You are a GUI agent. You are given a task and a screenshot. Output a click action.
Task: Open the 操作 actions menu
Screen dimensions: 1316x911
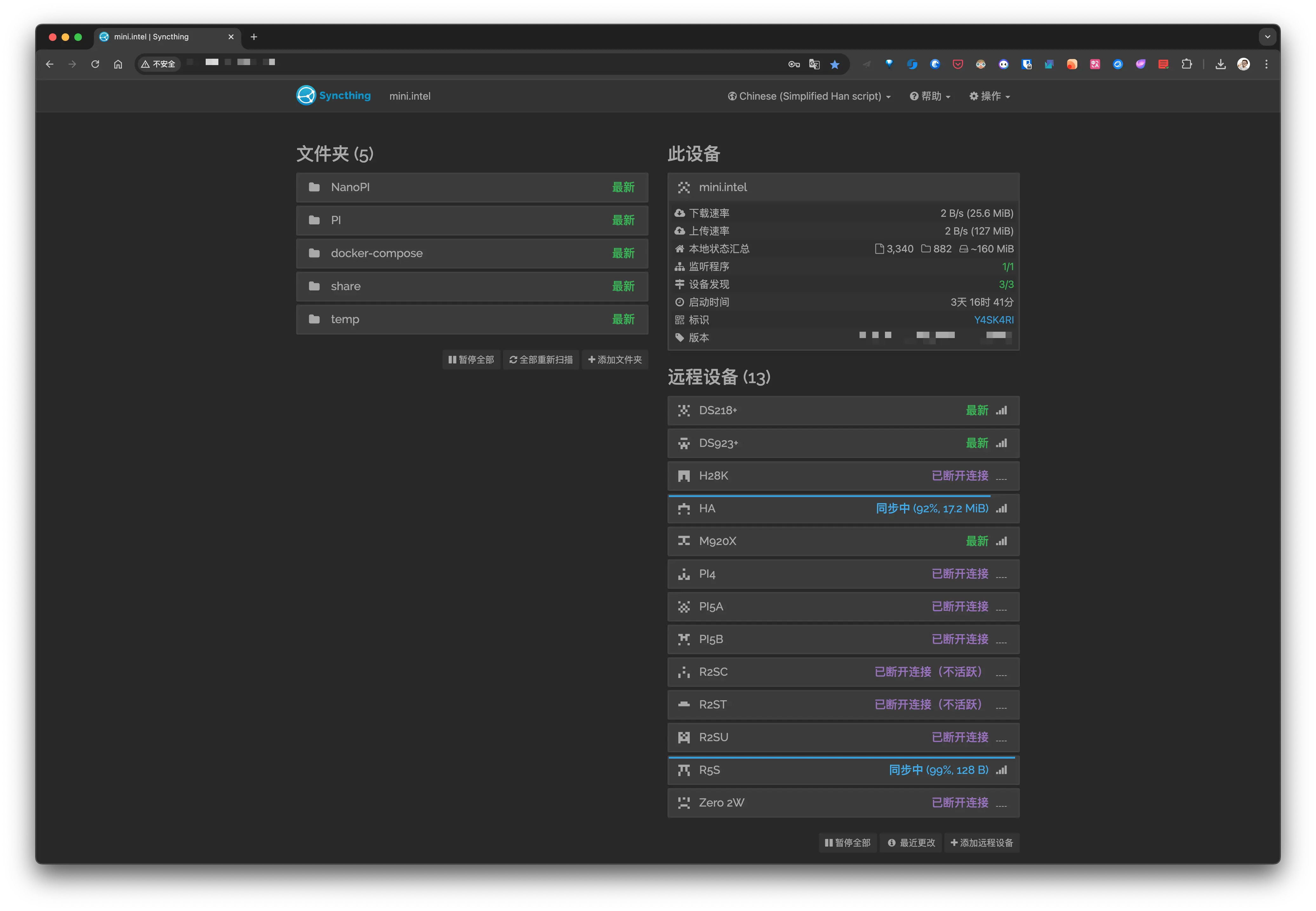[x=989, y=96]
